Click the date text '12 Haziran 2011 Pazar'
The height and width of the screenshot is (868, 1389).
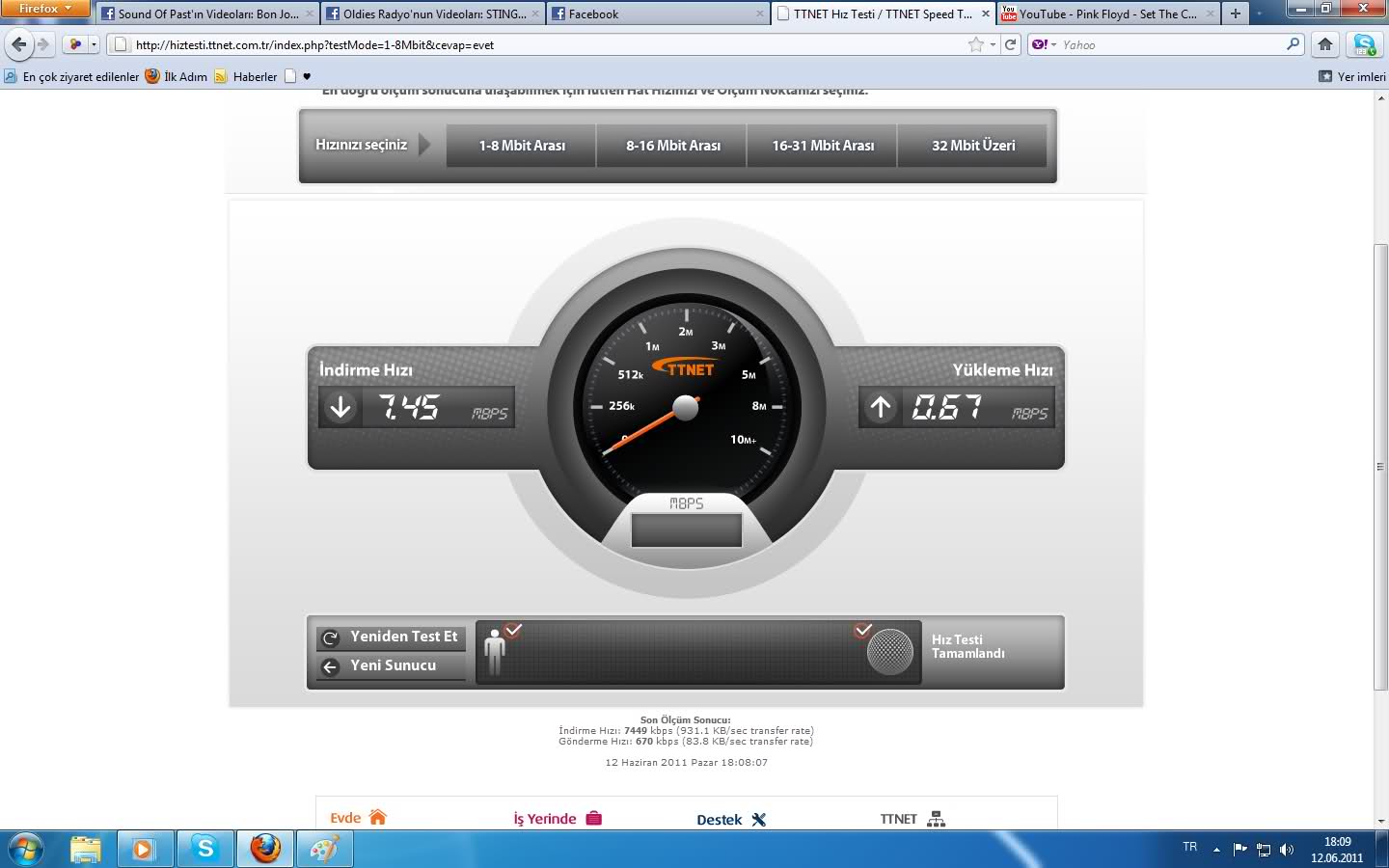(x=662, y=763)
